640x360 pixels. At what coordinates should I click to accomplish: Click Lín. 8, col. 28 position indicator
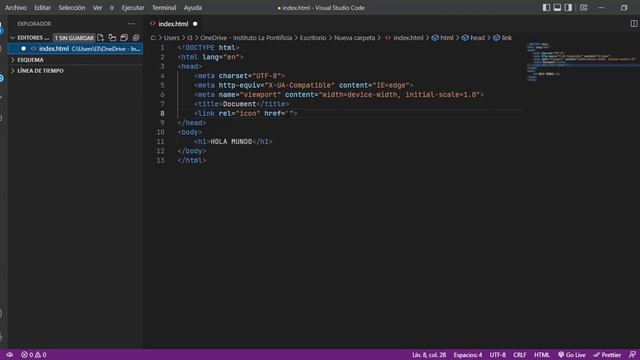tap(429, 355)
